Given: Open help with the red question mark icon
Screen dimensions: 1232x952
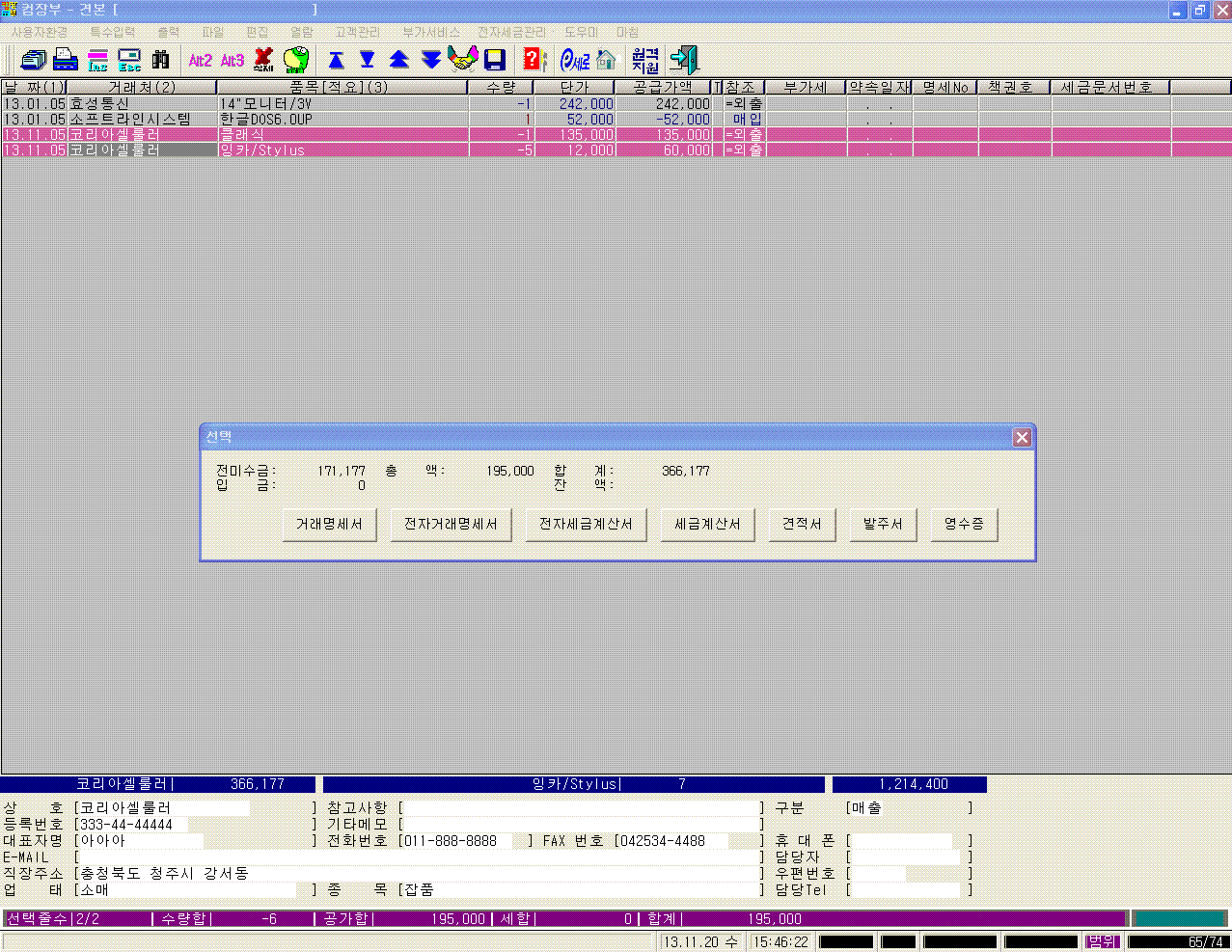Looking at the screenshot, I should (533, 60).
